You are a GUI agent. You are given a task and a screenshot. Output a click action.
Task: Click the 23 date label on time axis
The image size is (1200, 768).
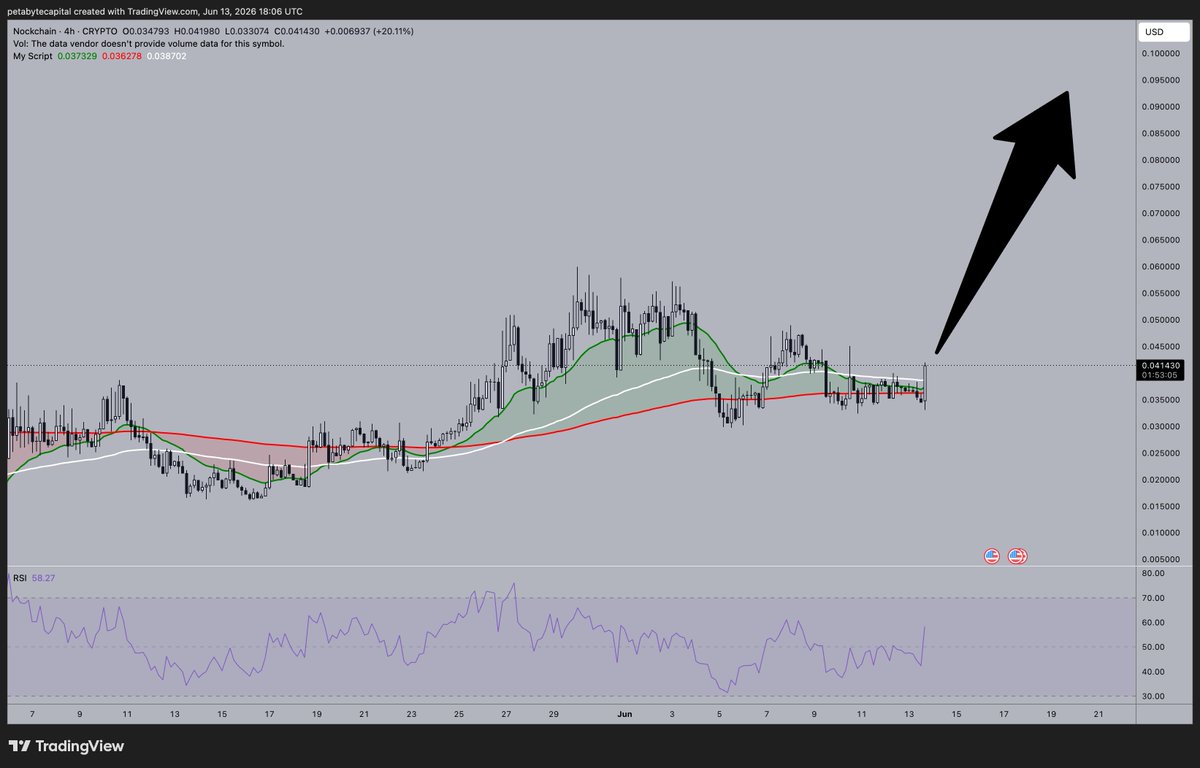411,714
